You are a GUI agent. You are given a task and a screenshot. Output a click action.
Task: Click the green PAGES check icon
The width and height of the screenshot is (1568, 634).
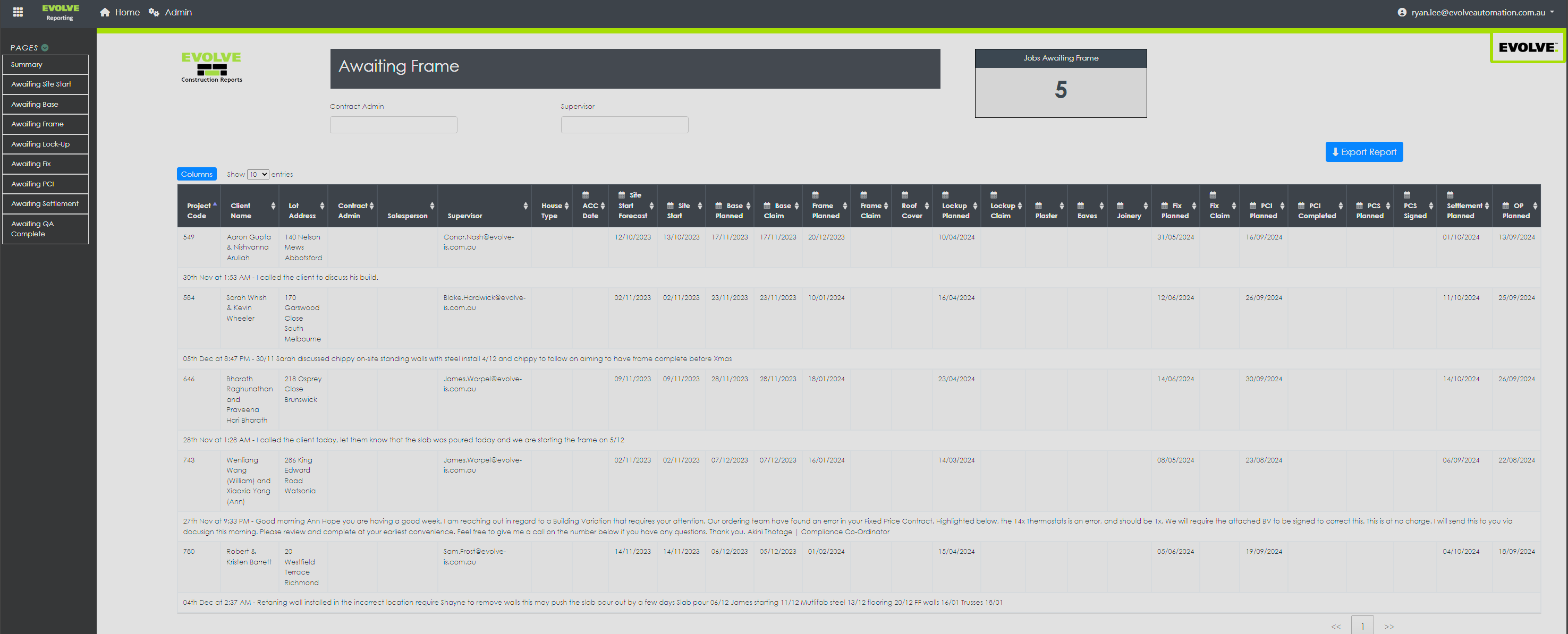click(45, 47)
